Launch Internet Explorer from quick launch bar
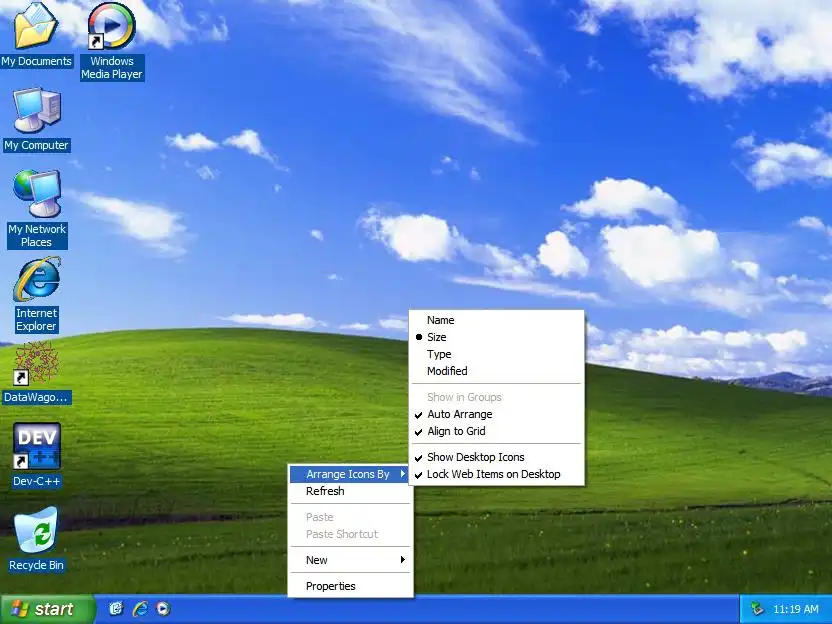832x624 pixels. pyautogui.click(x=140, y=609)
